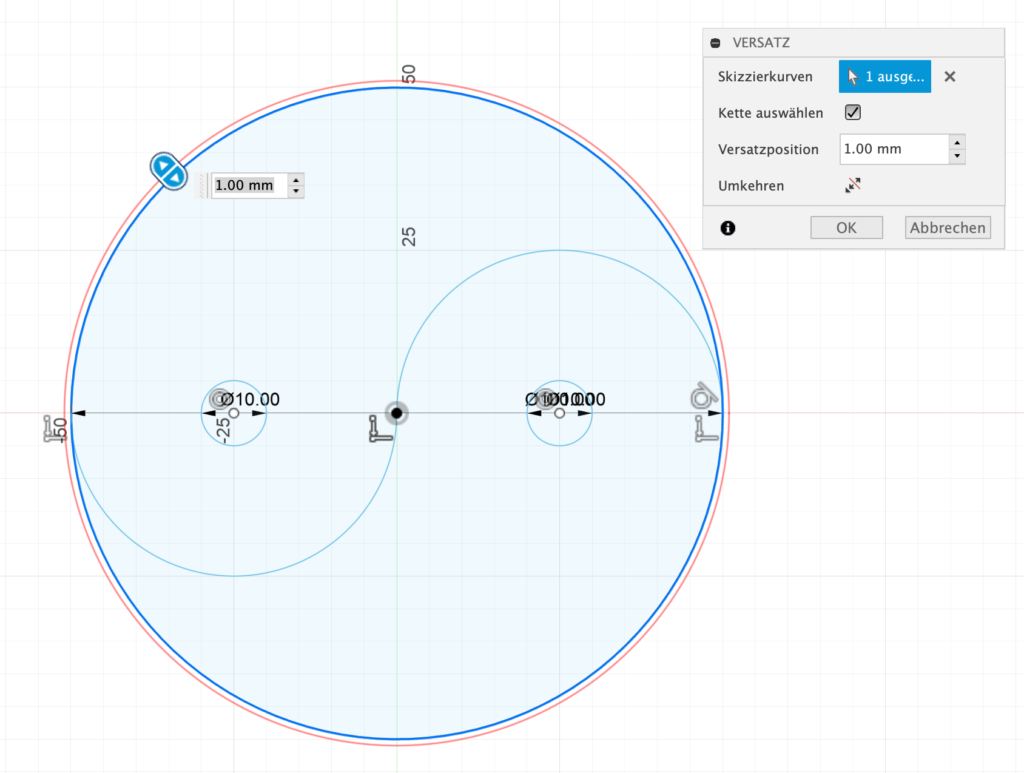The height and width of the screenshot is (773, 1024).
Task: Click the tangent constraint icon near right edge
Action: tap(703, 397)
